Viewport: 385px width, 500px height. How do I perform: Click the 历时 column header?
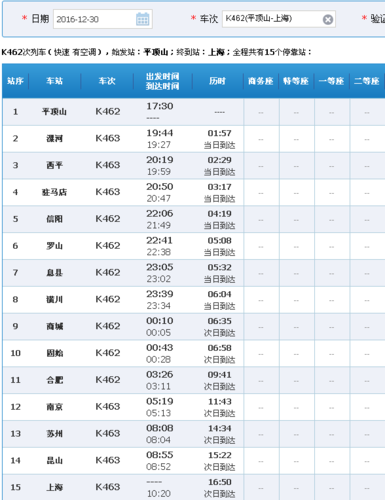217,81
